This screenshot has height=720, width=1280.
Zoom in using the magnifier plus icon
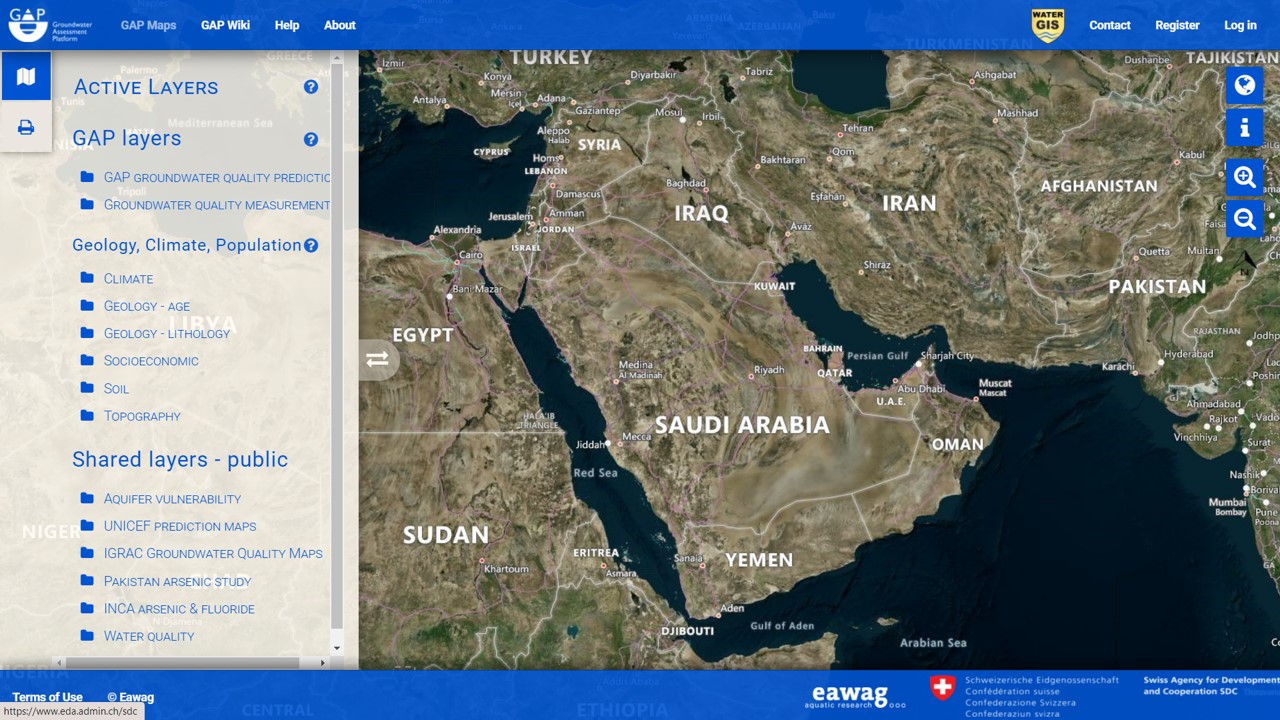[x=1244, y=177]
